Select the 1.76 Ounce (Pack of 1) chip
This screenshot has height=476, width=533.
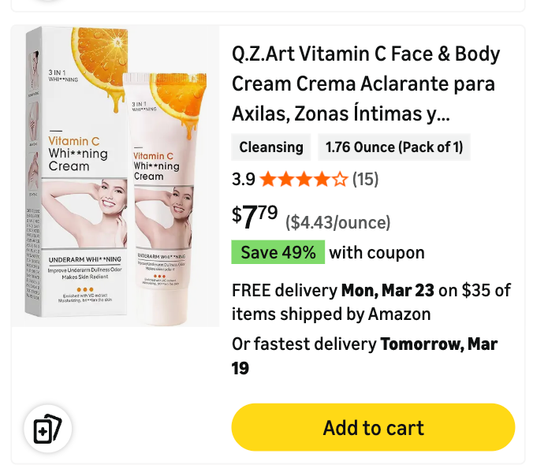coord(394,147)
